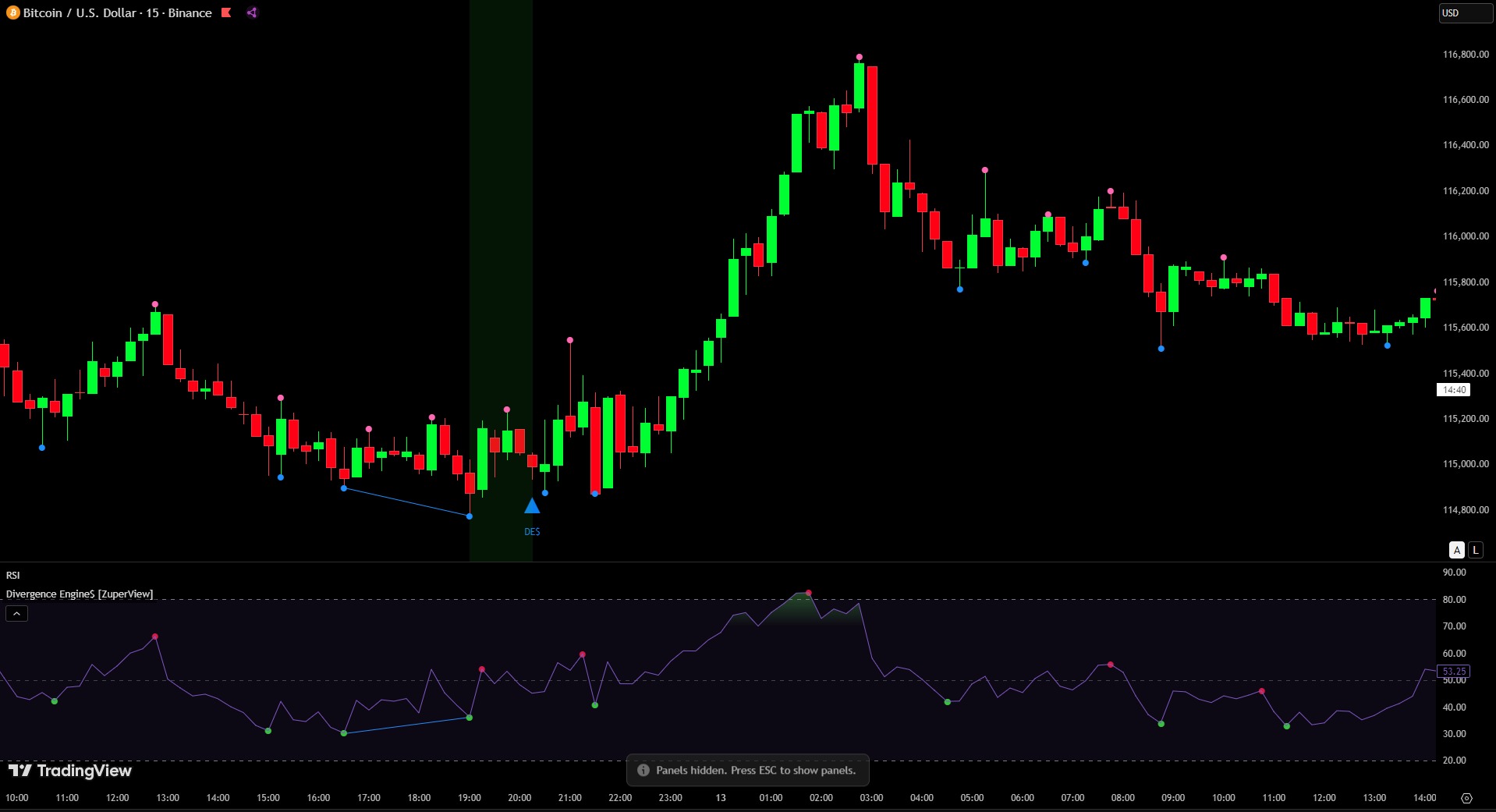
Task: Open the USD currency dropdown
Action: click(x=1464, y=13)
